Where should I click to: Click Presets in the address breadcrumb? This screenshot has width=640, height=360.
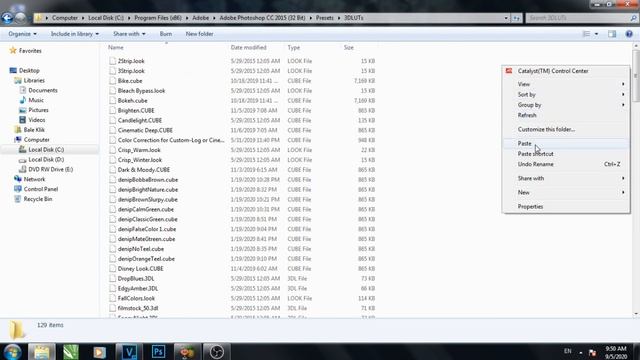coord(324,18)
